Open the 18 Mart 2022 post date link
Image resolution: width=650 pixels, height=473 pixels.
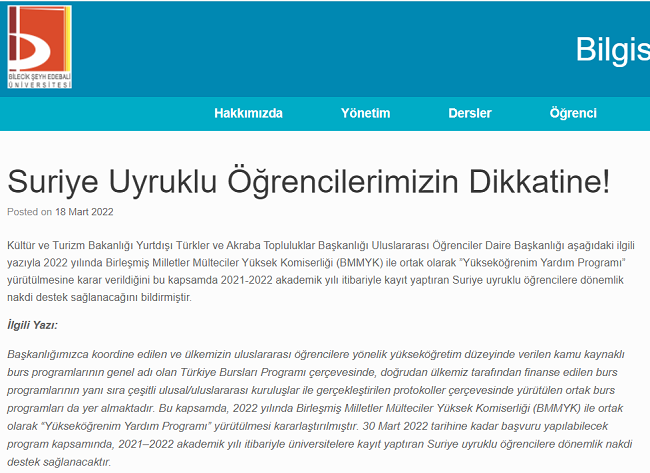click(84, 212)
